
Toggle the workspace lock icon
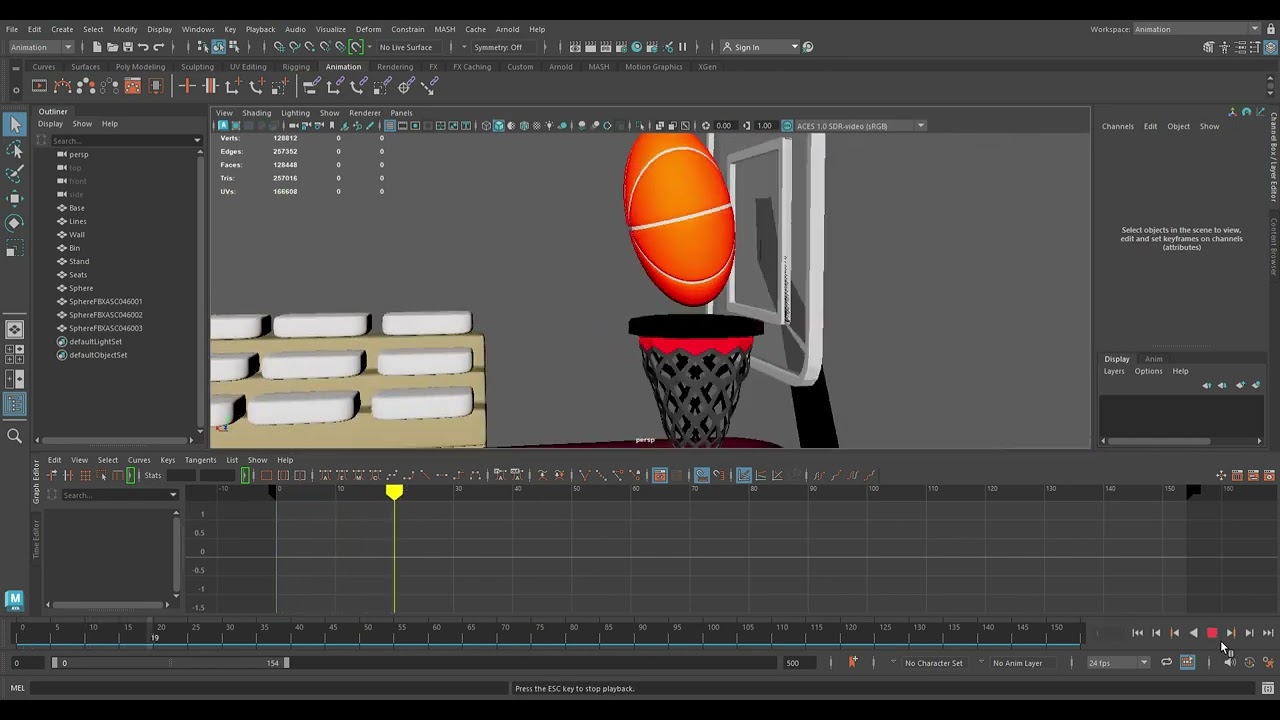click(x=1273, y=29)
